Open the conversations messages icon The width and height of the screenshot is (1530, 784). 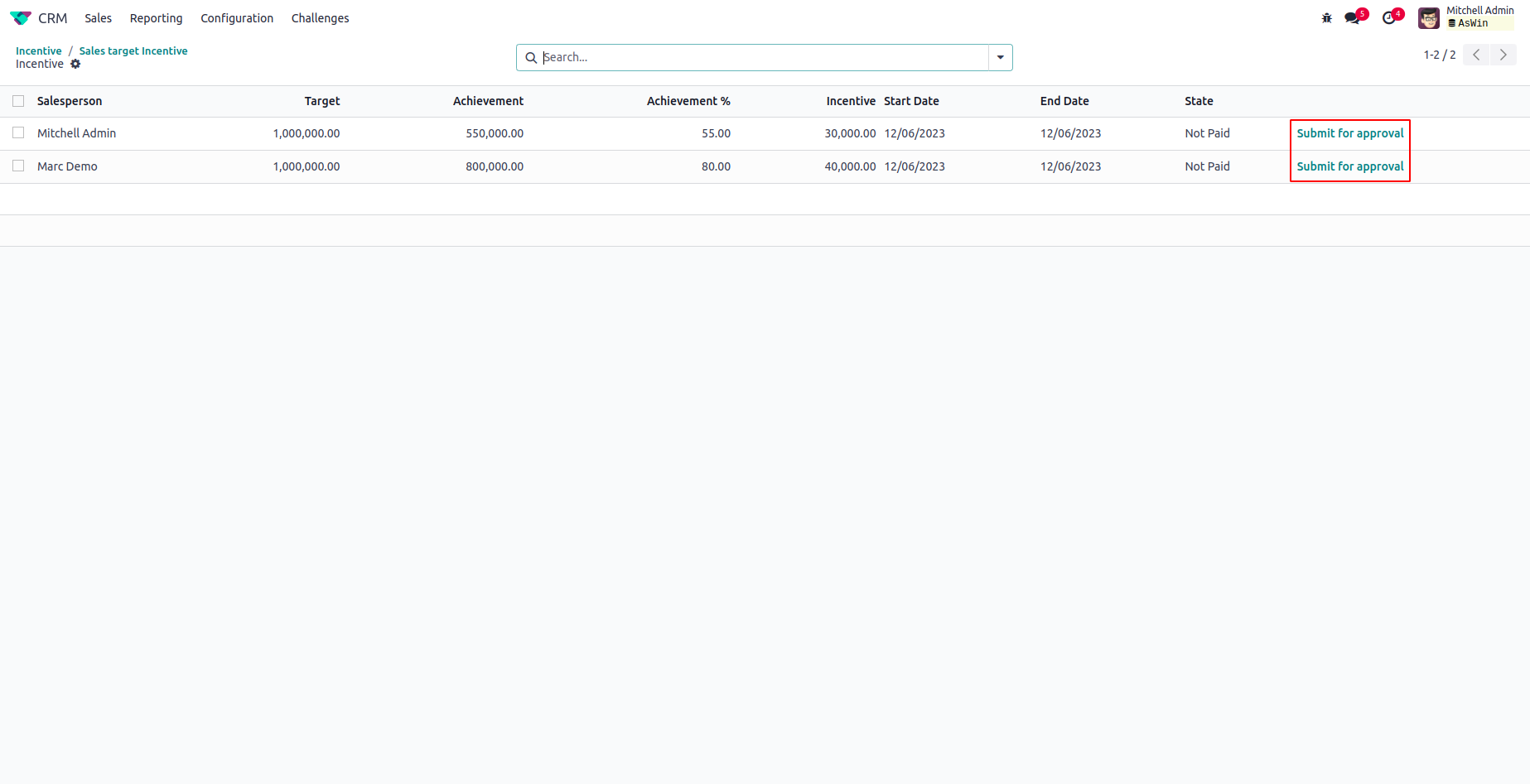(1353, 18)
